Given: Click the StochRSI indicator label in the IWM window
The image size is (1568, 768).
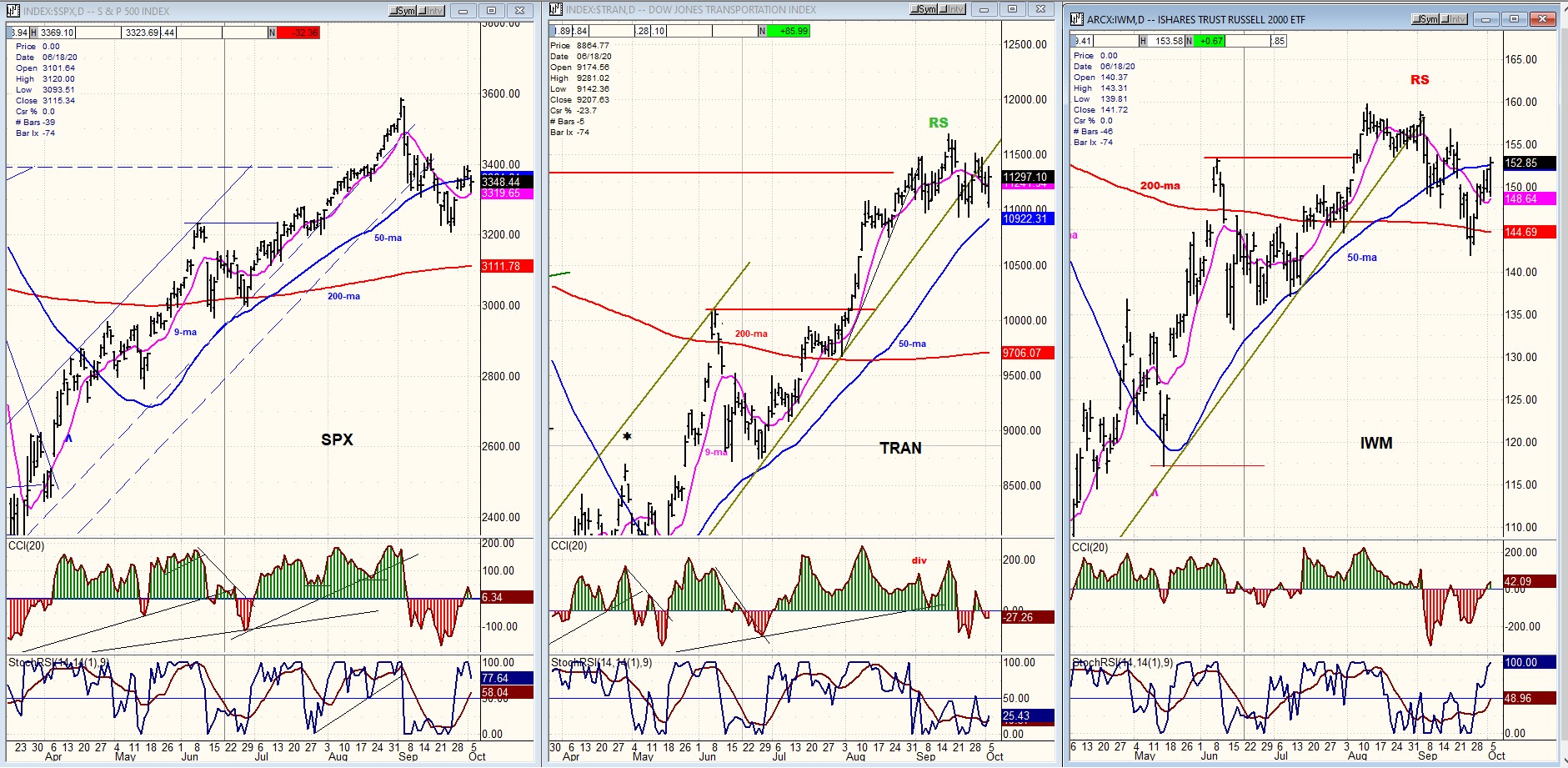Looking at the screenshot, I should click(x=1122, y=663).
